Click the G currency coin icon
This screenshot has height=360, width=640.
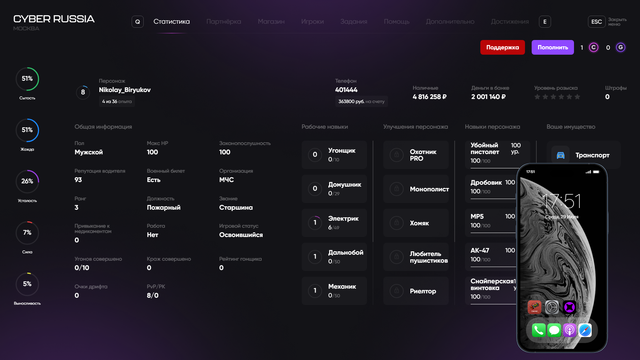click(620, 47)
